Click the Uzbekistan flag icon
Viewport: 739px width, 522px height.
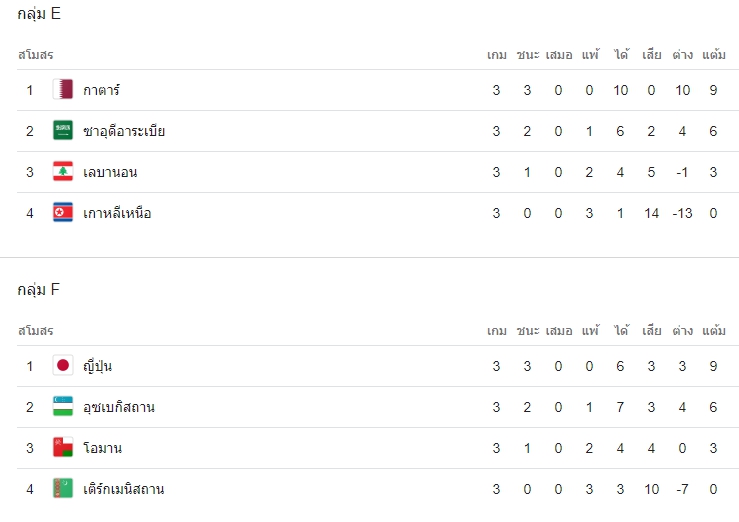click(x=63, y=407)
